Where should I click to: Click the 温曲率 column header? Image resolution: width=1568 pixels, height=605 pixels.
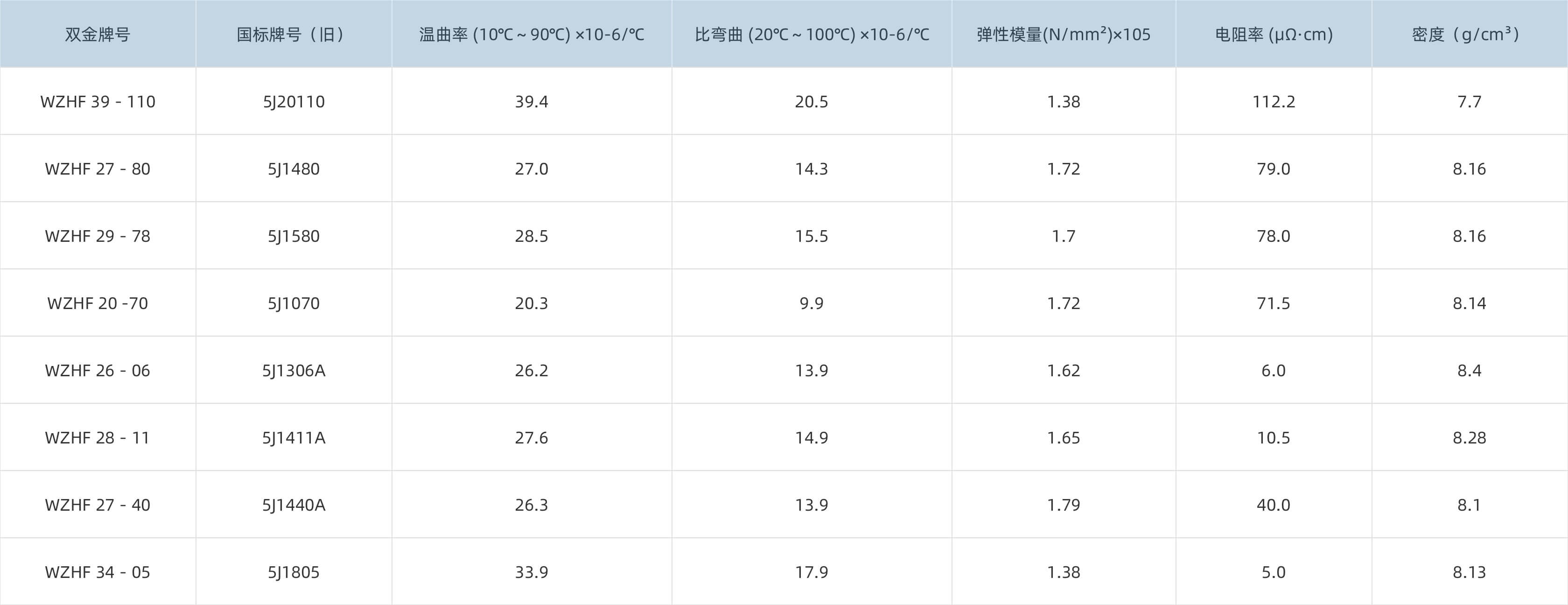click(532, 34)
